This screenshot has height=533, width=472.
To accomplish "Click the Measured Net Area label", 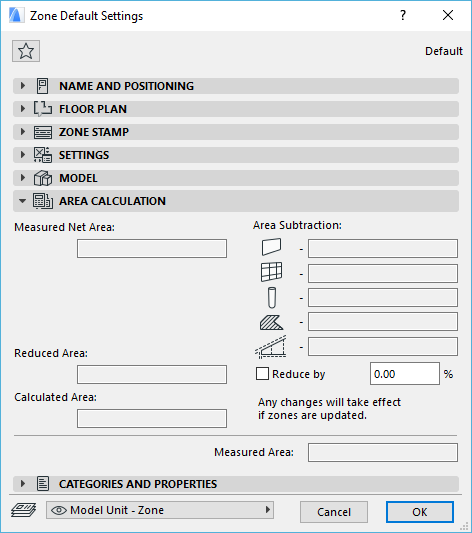I will 65,227.
